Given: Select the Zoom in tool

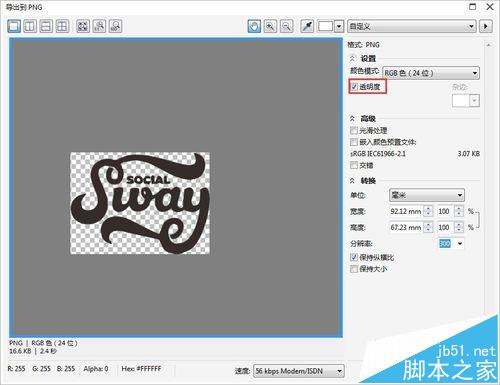Looking at the screenshot, I should 270,26.
